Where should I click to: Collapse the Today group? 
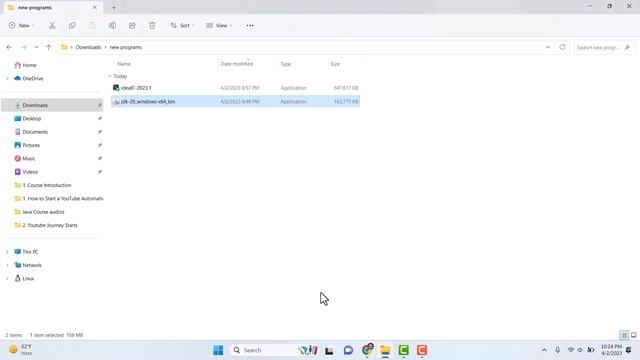[x=109, y=76]
